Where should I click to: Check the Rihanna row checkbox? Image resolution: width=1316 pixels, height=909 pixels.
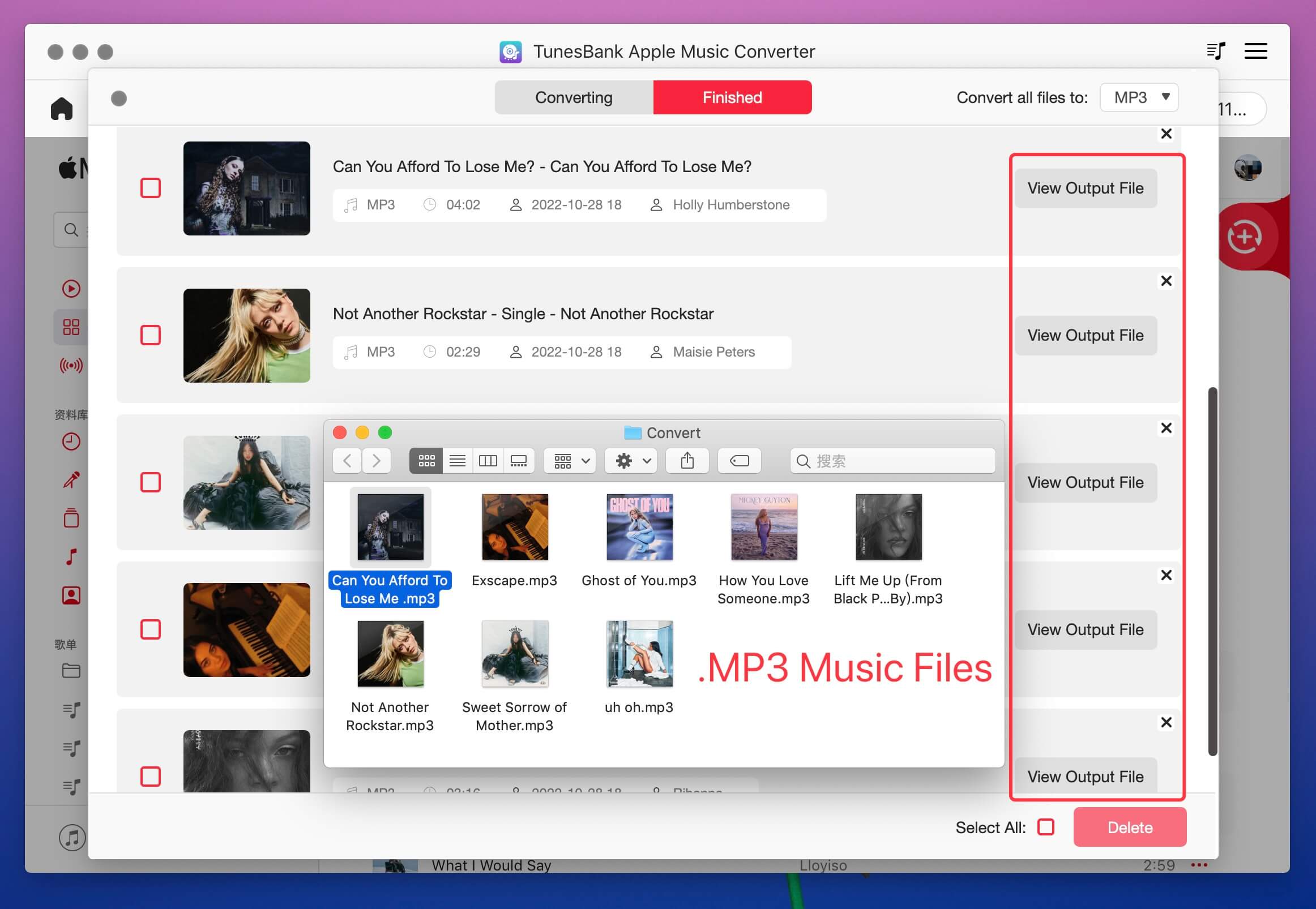[151, 777]
